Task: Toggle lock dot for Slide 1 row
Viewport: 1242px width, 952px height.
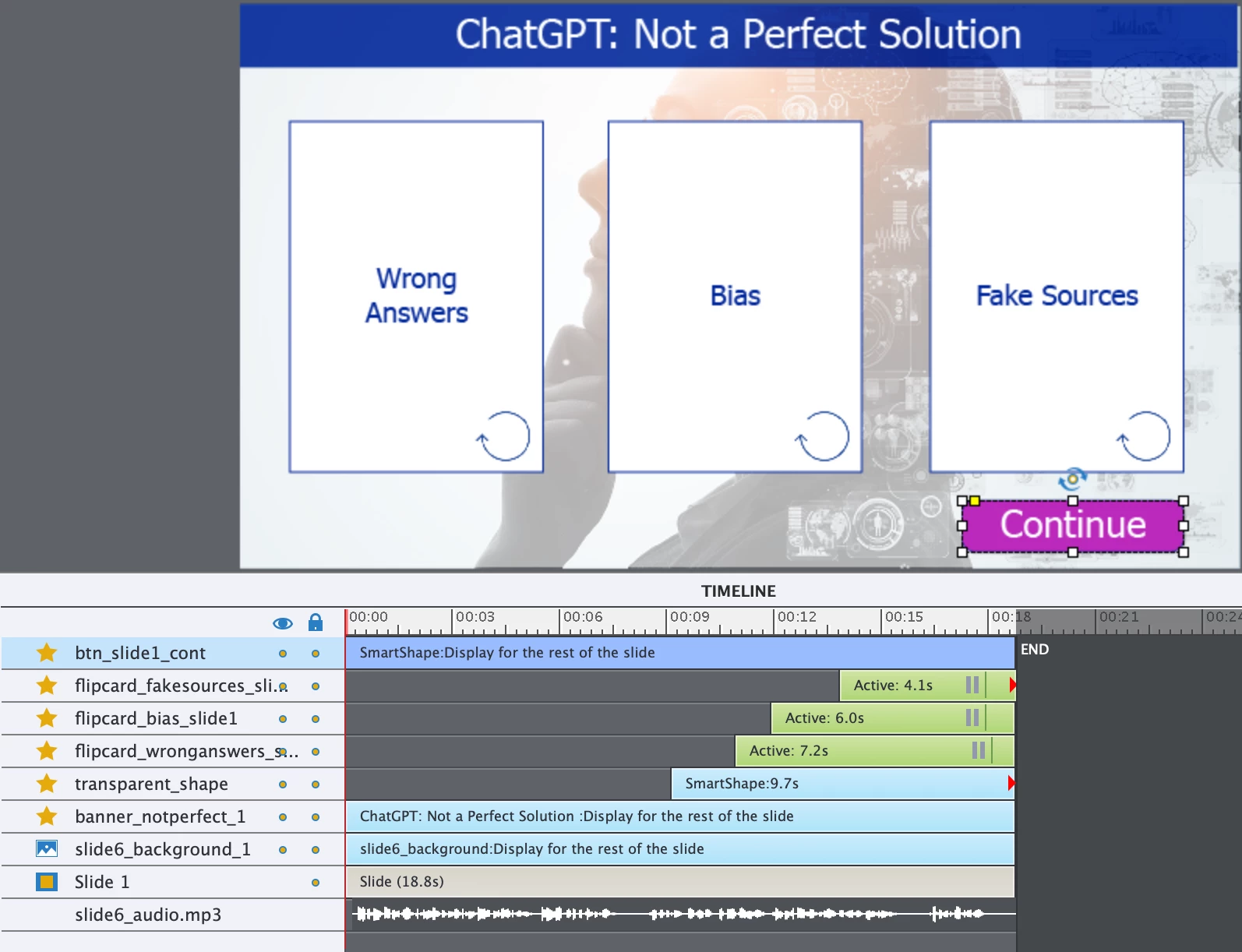Action: coord(316,883)
